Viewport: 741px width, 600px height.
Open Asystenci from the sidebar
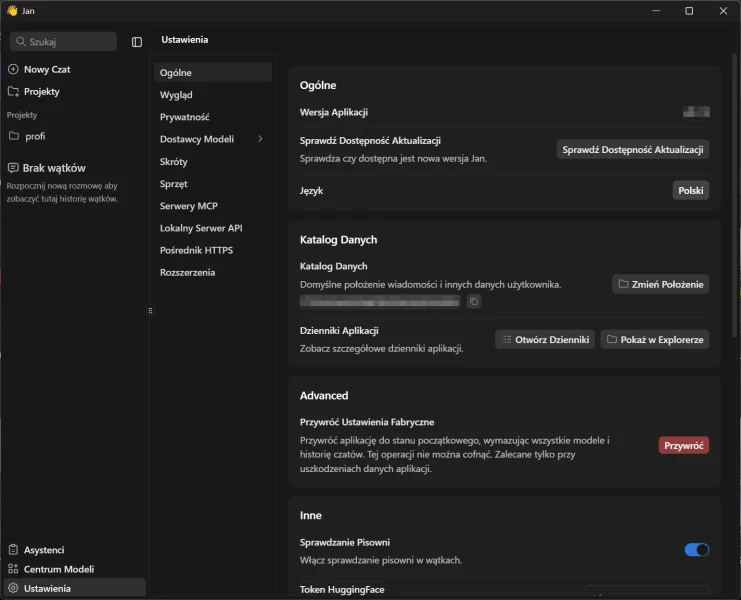43,550
